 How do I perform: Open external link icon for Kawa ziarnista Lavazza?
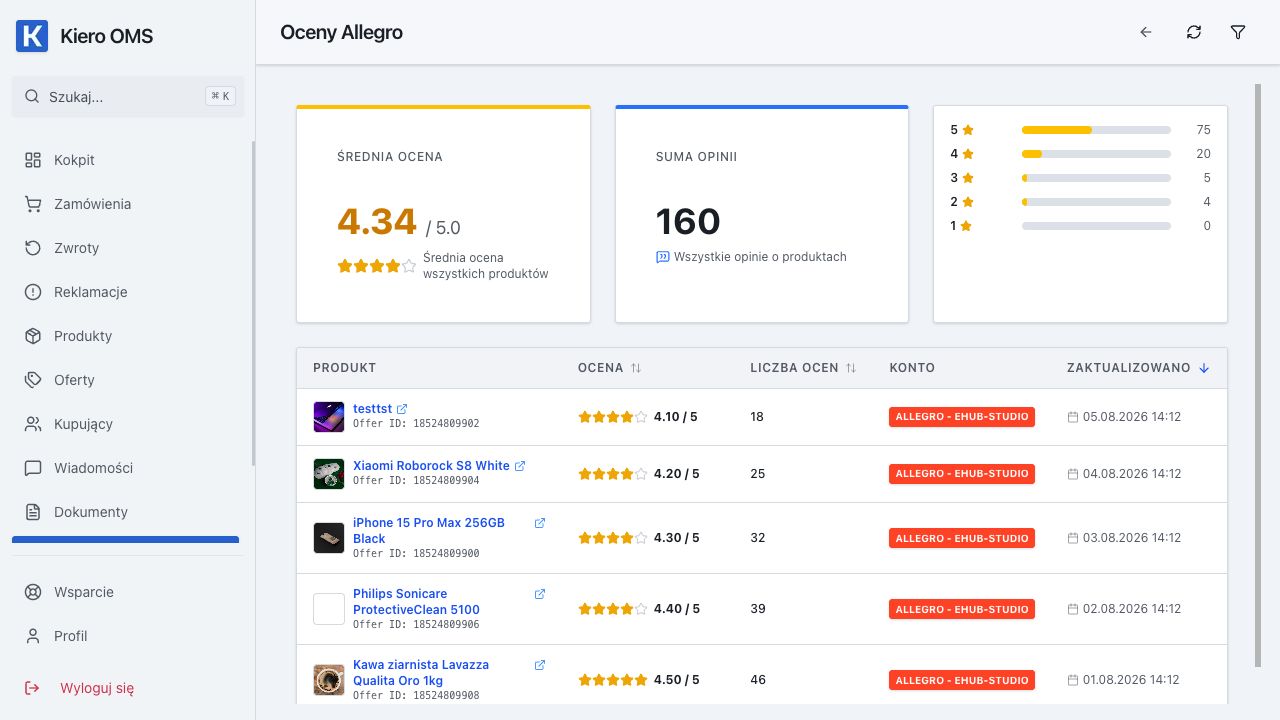coord(540,665)
